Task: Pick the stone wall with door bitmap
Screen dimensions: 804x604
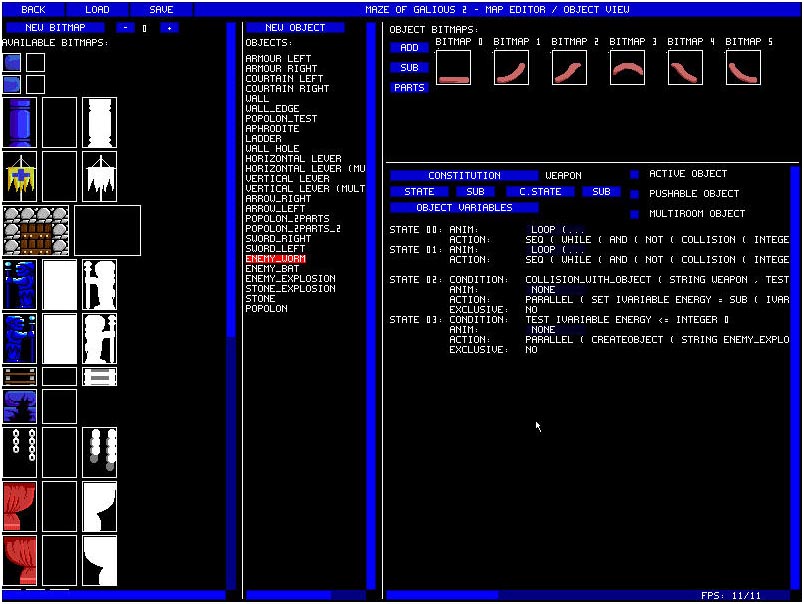Action: coord(36,230)
